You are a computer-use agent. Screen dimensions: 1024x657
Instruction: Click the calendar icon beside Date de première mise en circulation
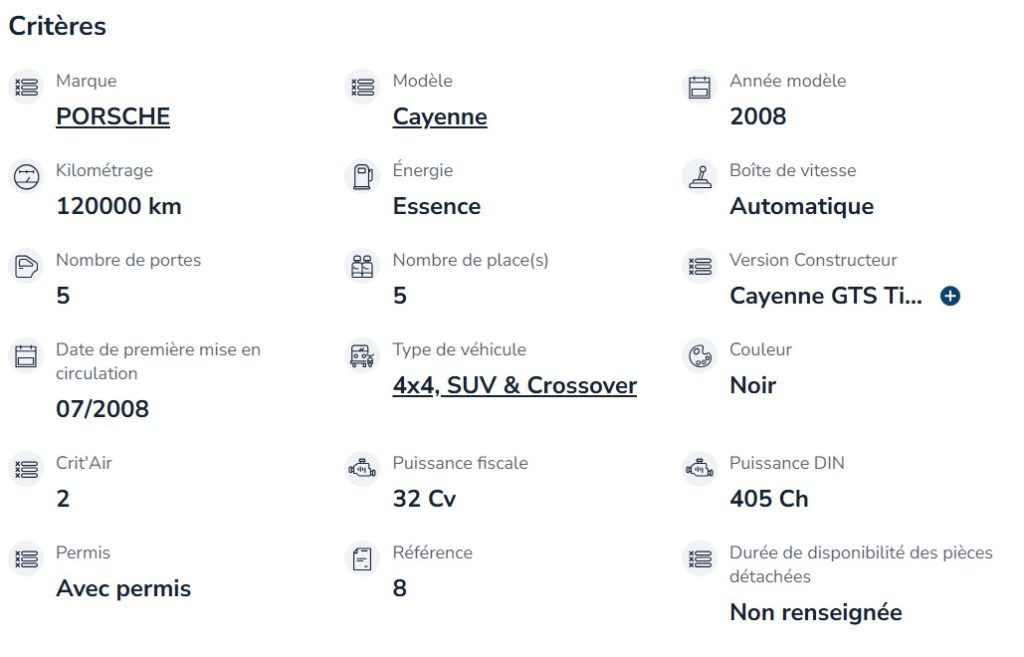click(27, 355)
